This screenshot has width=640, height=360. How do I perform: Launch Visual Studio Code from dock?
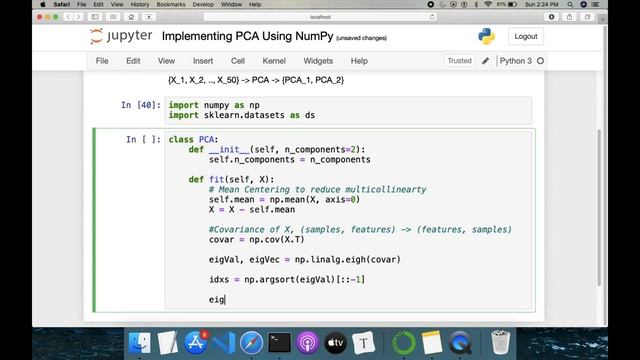pyautogui.click(x=224, y=342)
